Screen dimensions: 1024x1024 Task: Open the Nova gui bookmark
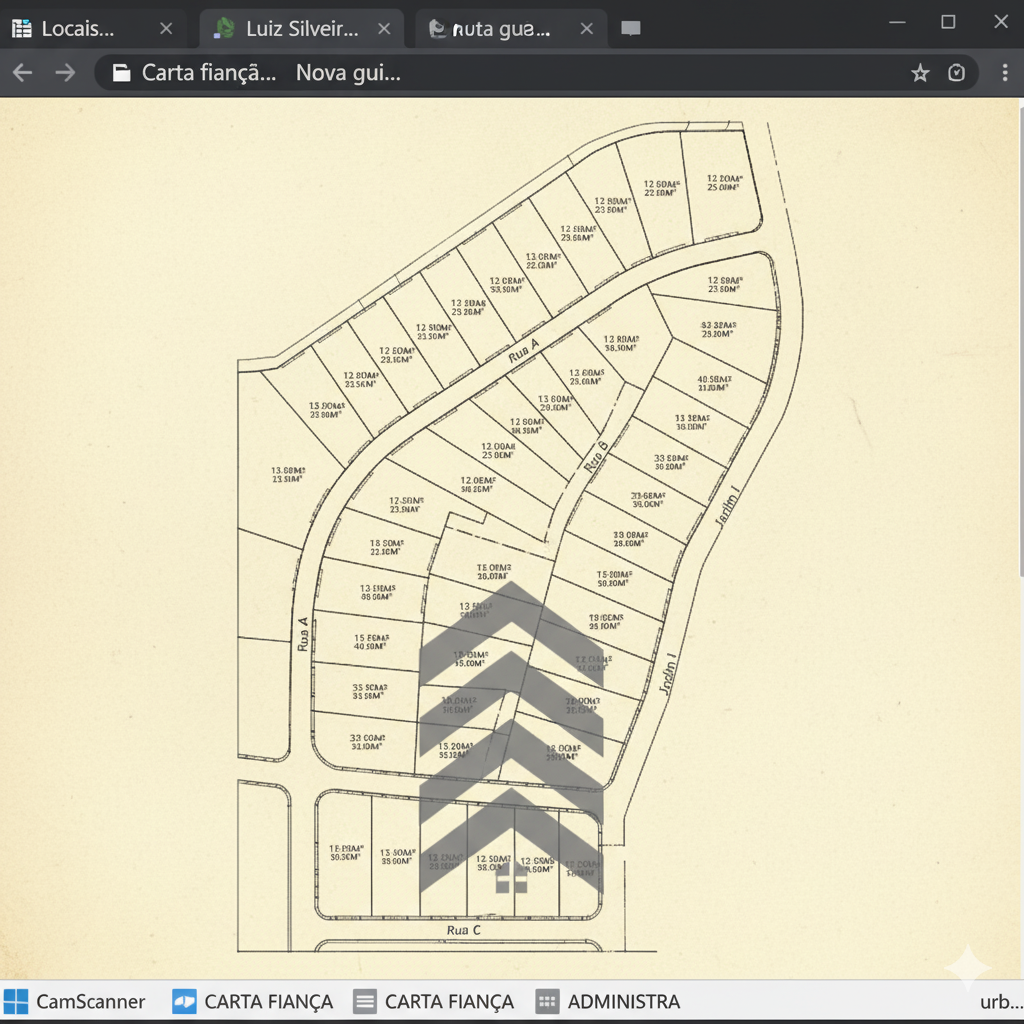coord(348,73)
